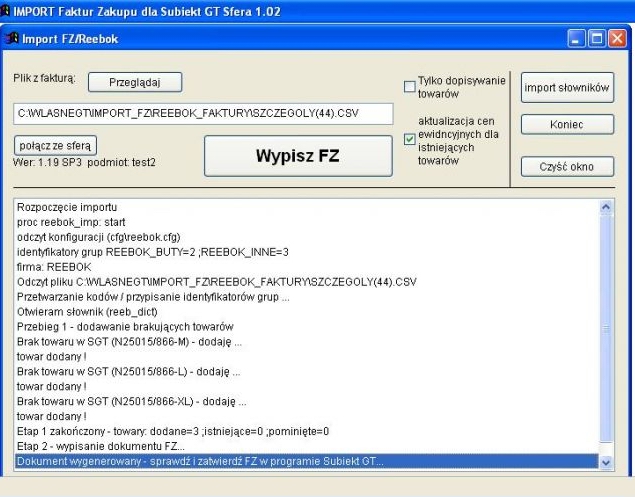
Task: Click the log scrollbar down arrow
Action: [606, 462]
